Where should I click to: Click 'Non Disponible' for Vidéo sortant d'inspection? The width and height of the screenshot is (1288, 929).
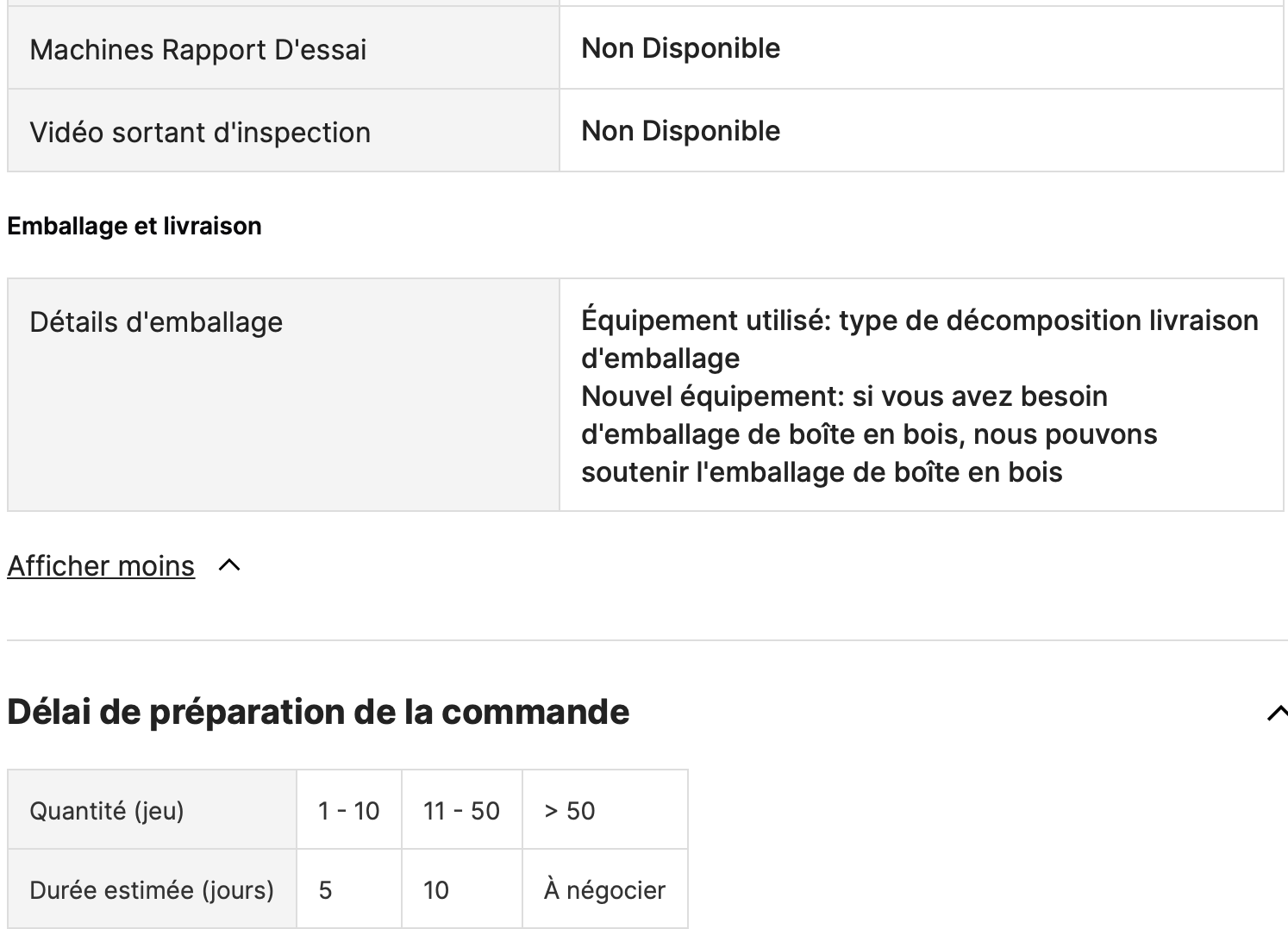click(x=681, y=131)
